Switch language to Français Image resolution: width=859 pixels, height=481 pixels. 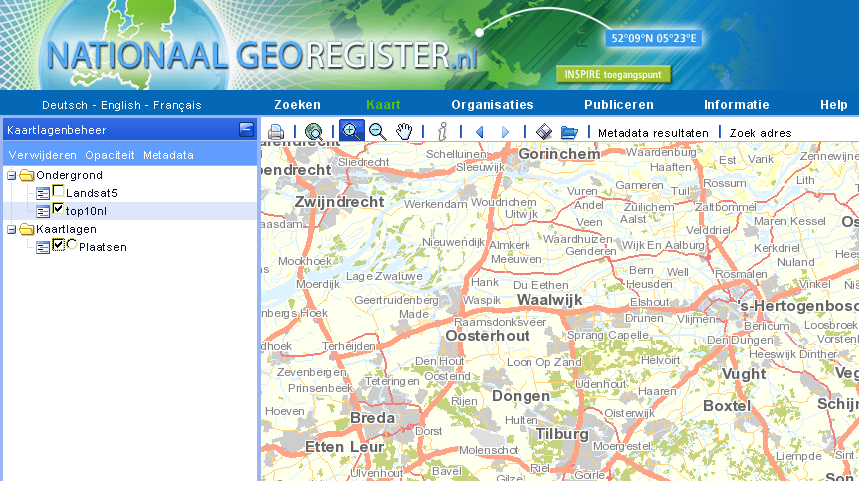pos(177,105)
